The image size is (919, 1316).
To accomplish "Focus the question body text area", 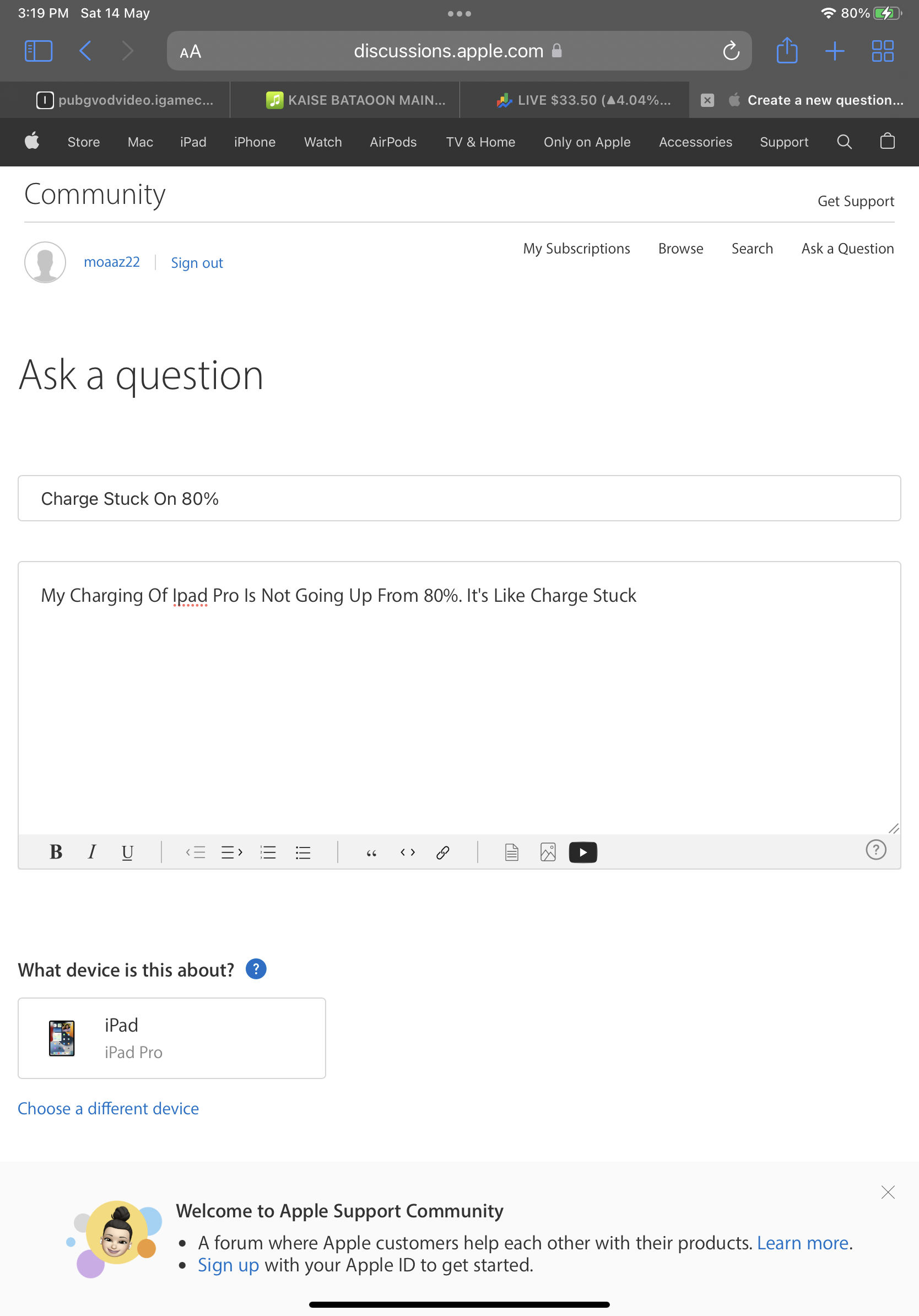I will point(459,698).
